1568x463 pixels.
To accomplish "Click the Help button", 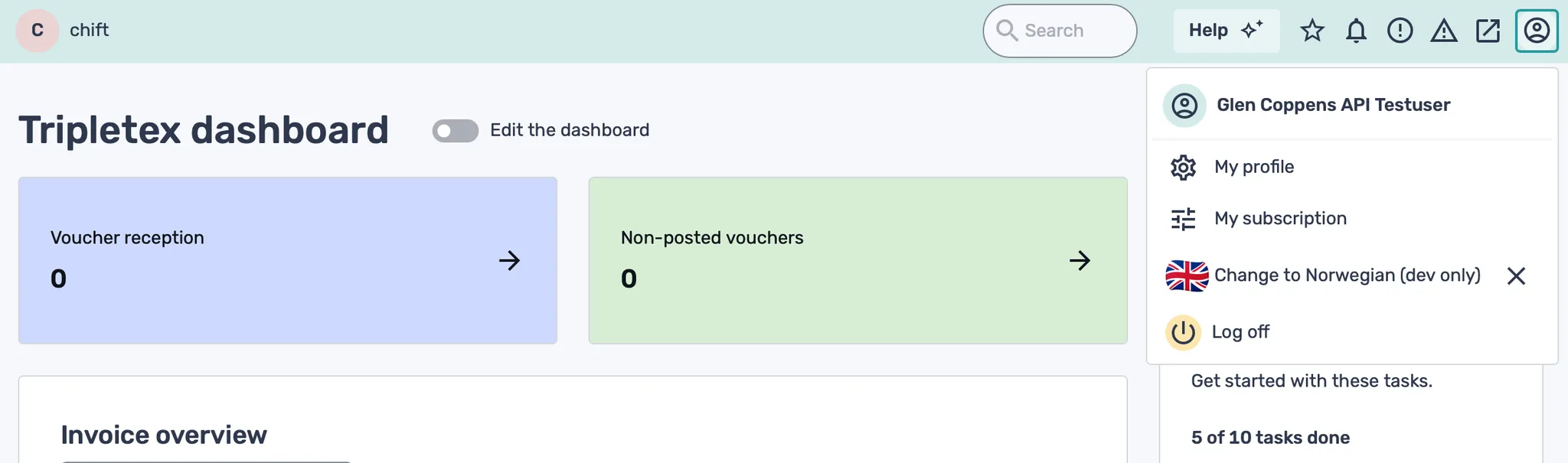I will tap(1226, 31).
